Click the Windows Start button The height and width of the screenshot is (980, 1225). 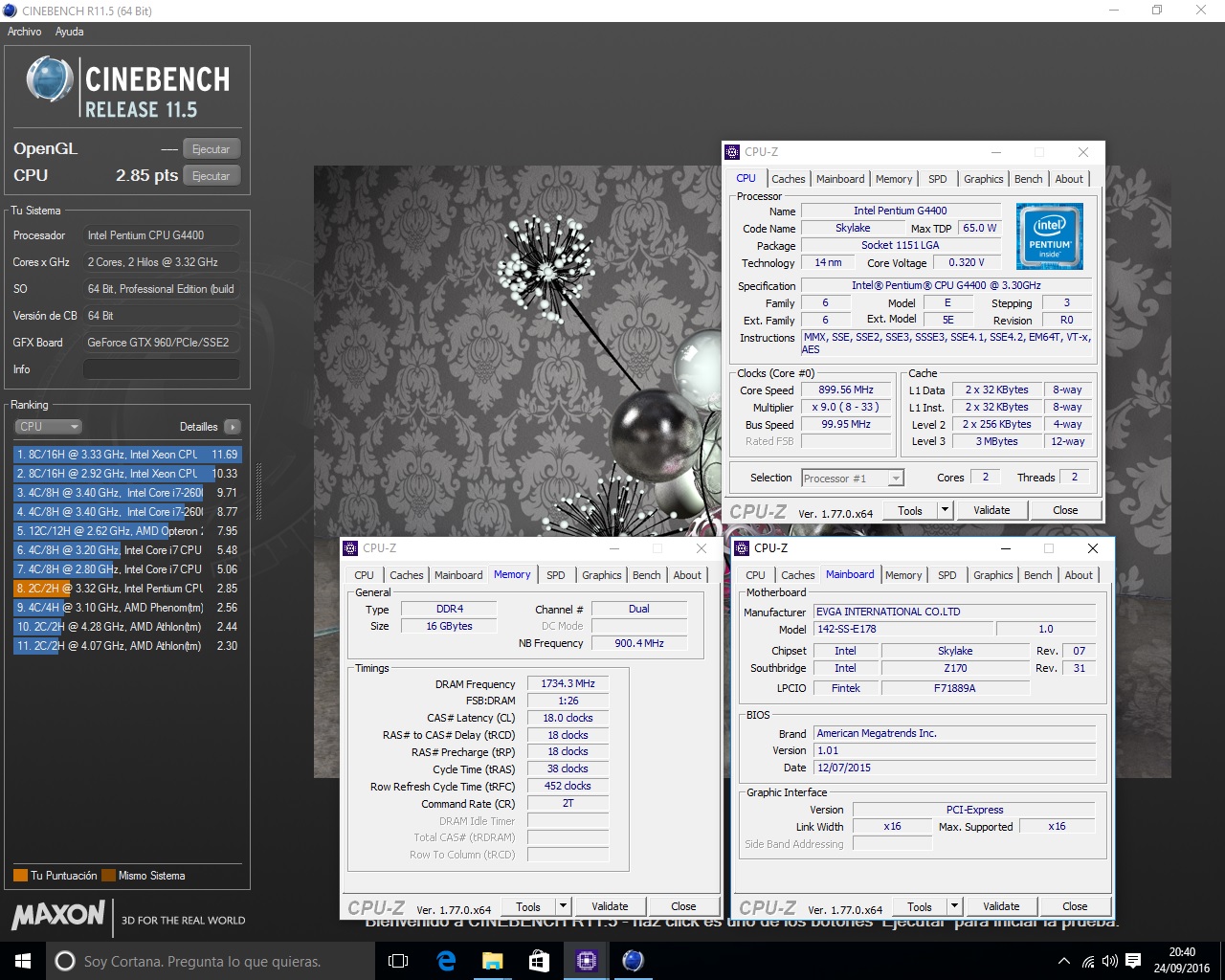click(23, 961)
